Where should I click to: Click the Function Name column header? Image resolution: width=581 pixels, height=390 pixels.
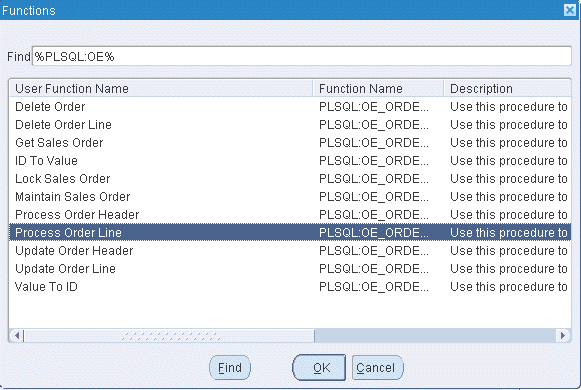pyautogui.click(x=378, y=89)
